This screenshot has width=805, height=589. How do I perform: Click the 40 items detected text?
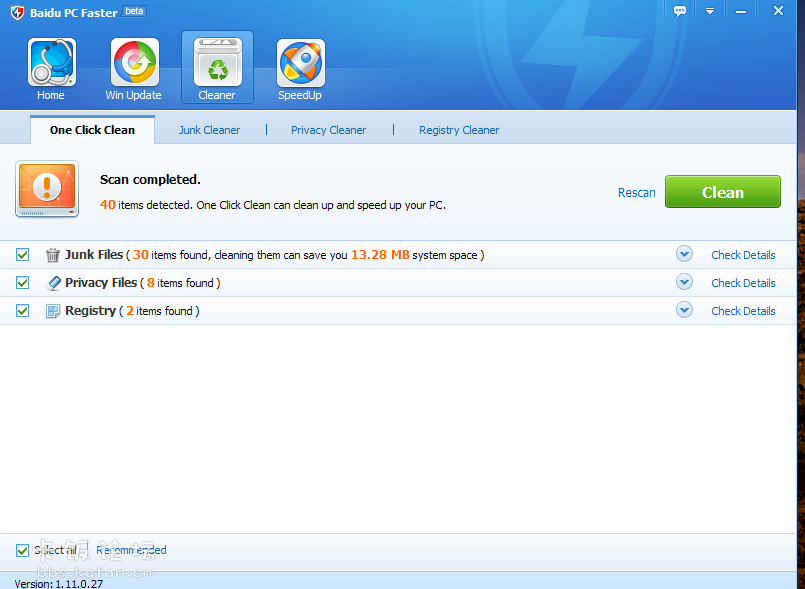(x=273, y=205)
